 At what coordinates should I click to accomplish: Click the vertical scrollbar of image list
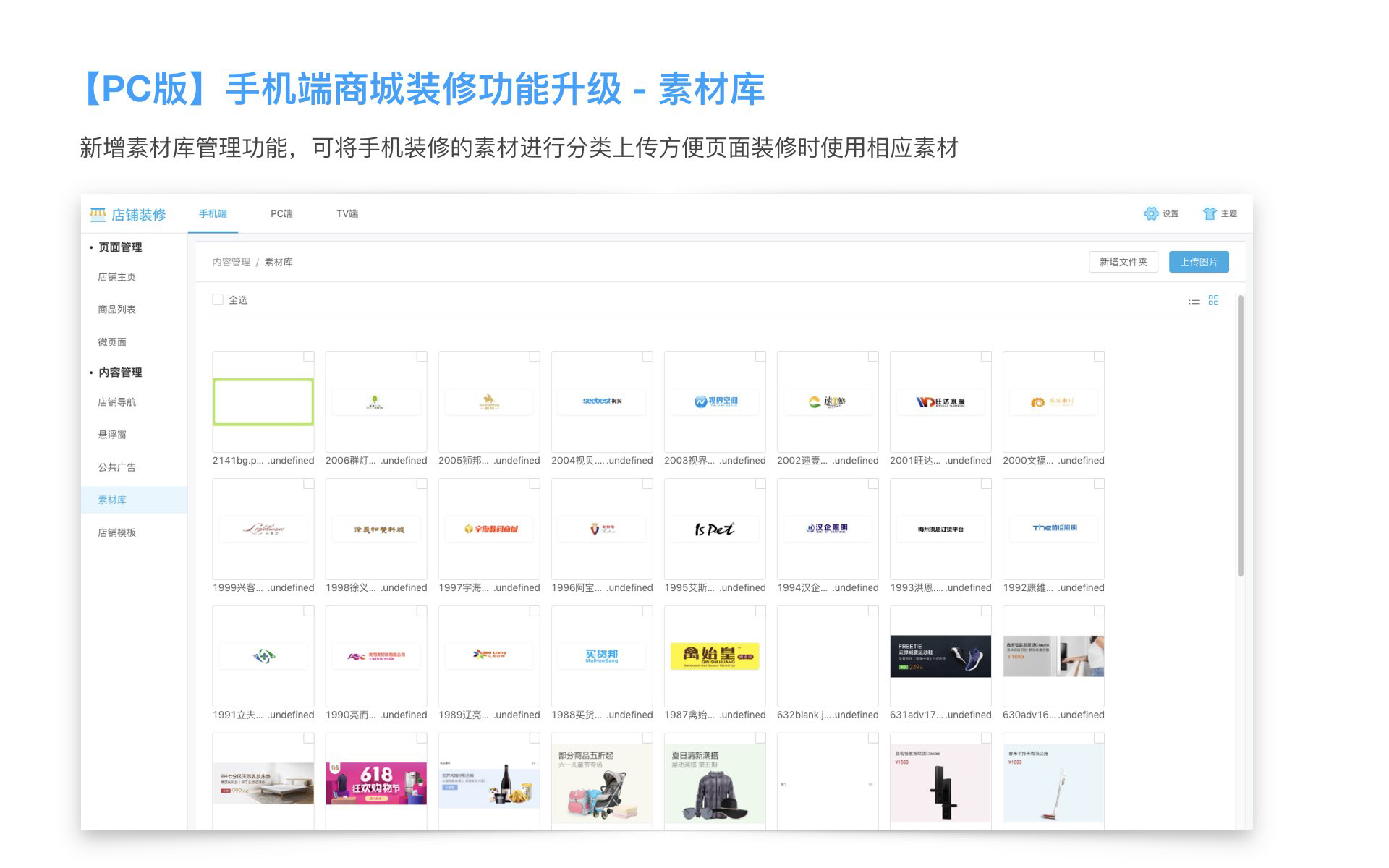pyautogui.click(x=1240, y=434)
